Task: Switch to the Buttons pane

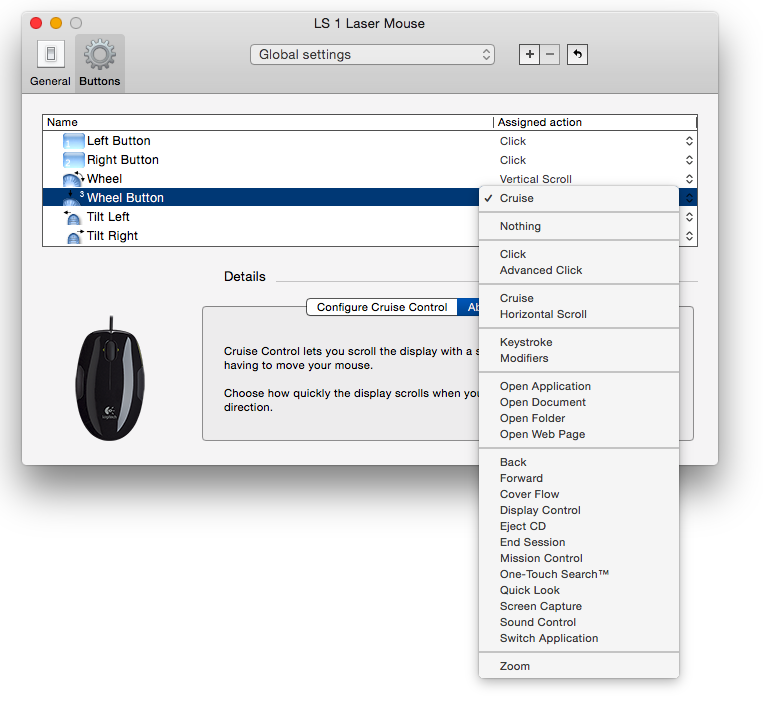Action: [100, 63]
